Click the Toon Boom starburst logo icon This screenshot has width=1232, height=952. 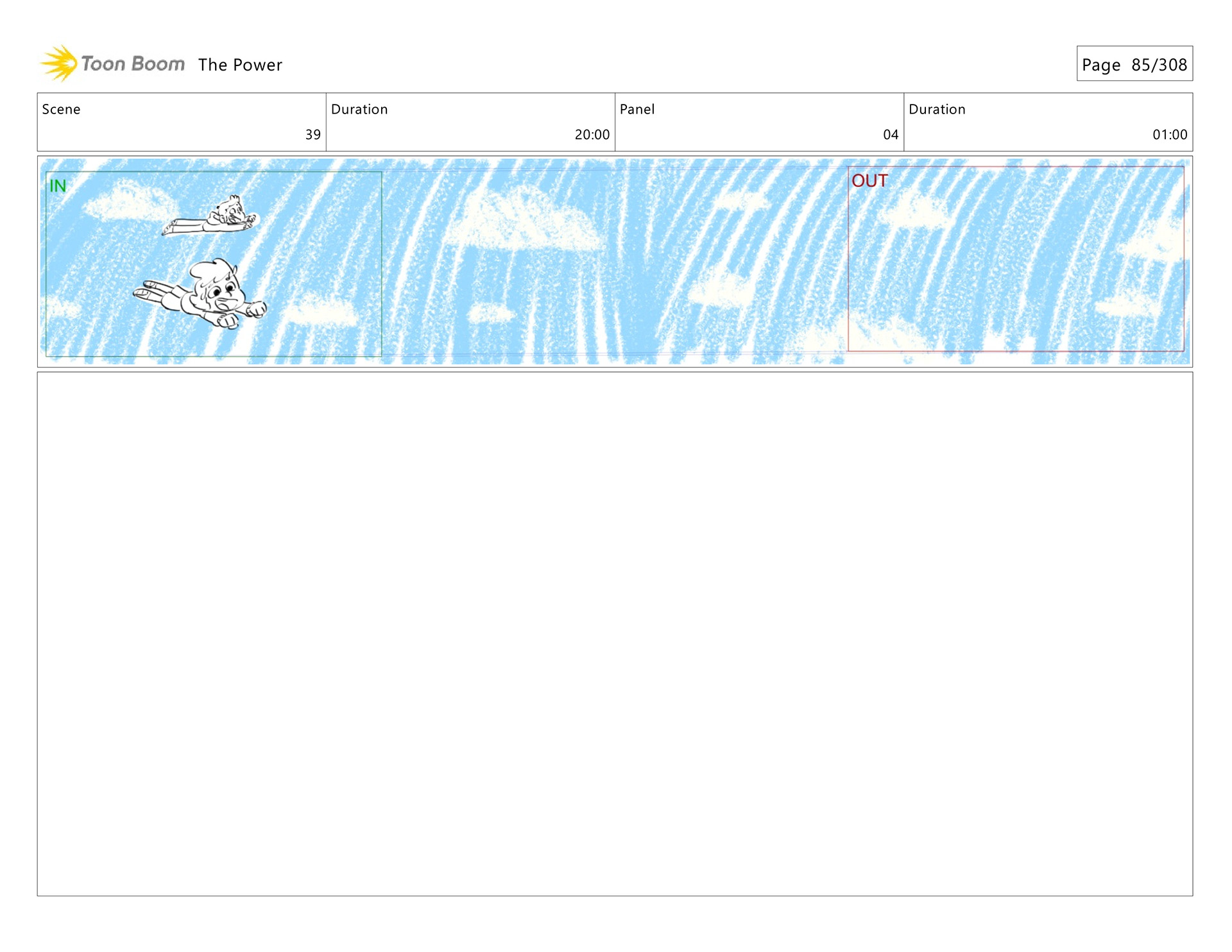pyautogui.click(x=60, y=63)
